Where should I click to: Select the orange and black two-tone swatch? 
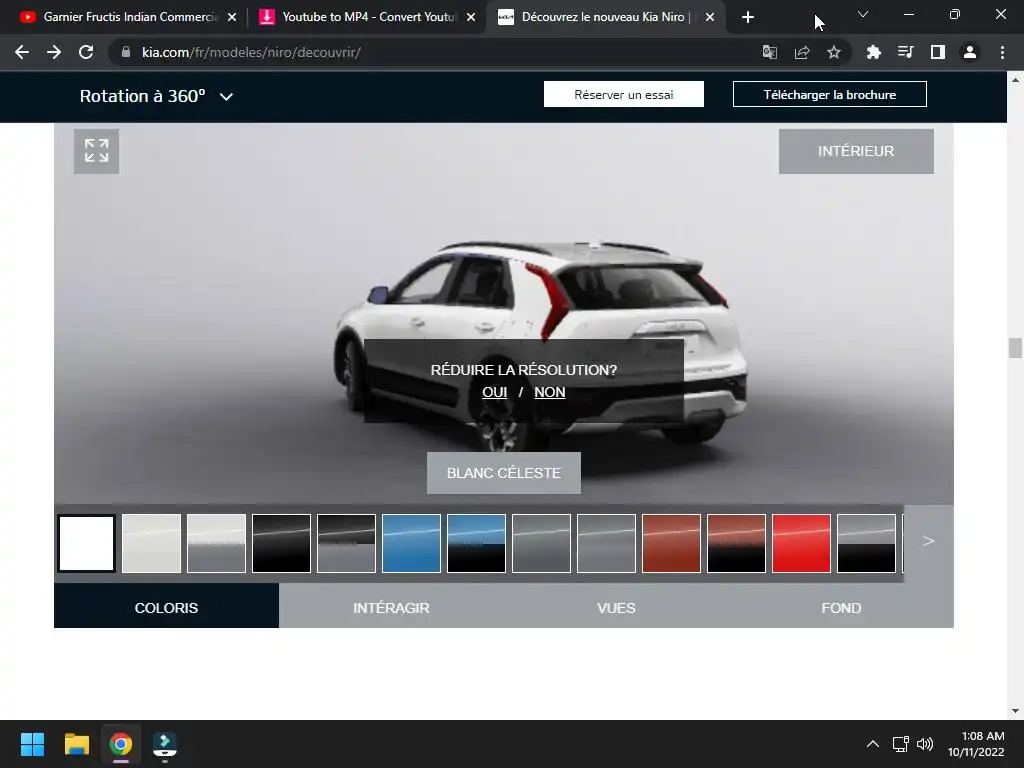pyautogui.click(x=736, y=543)
